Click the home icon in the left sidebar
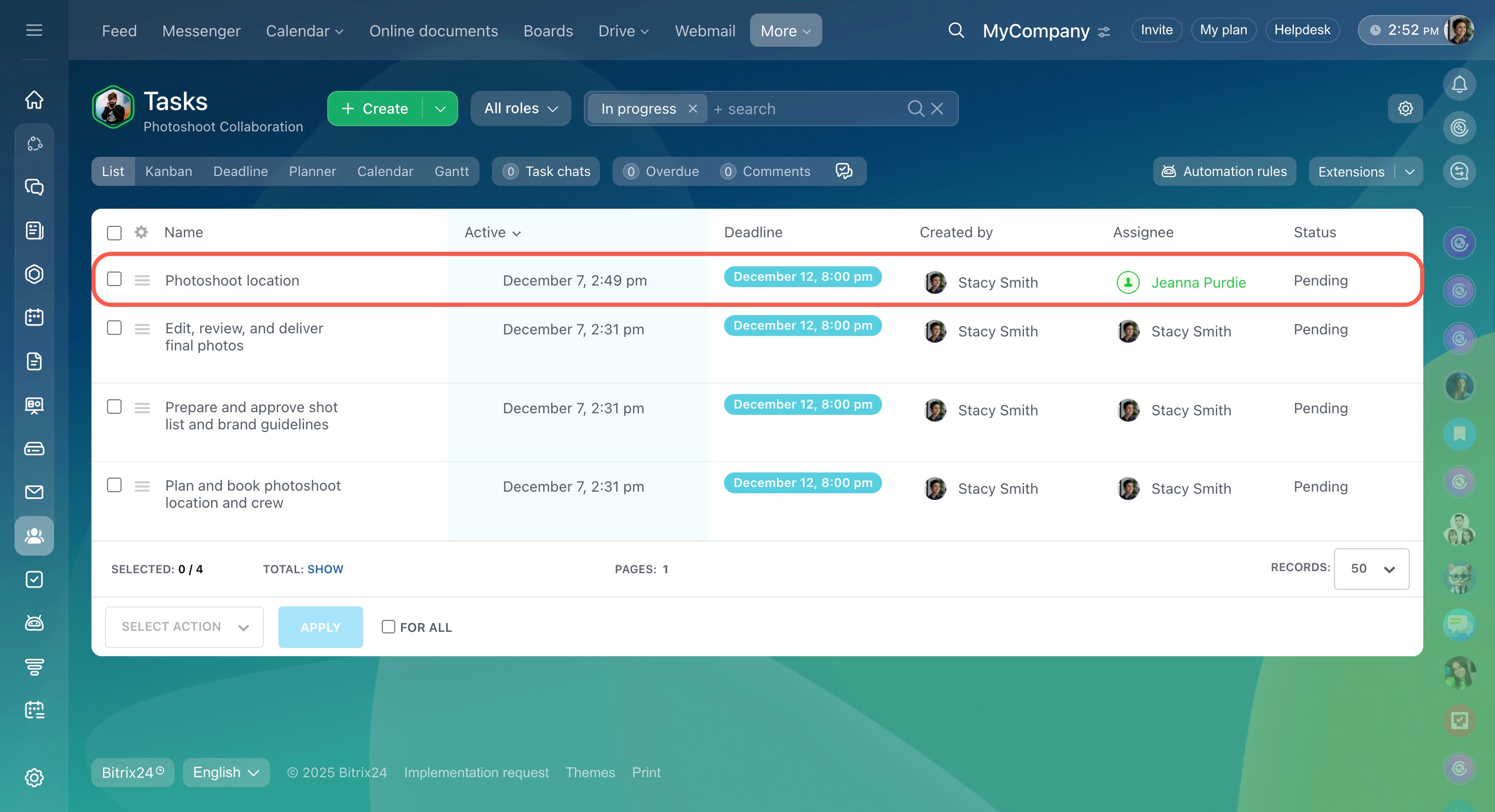1495x812 pixels. [x=34, y=100]
